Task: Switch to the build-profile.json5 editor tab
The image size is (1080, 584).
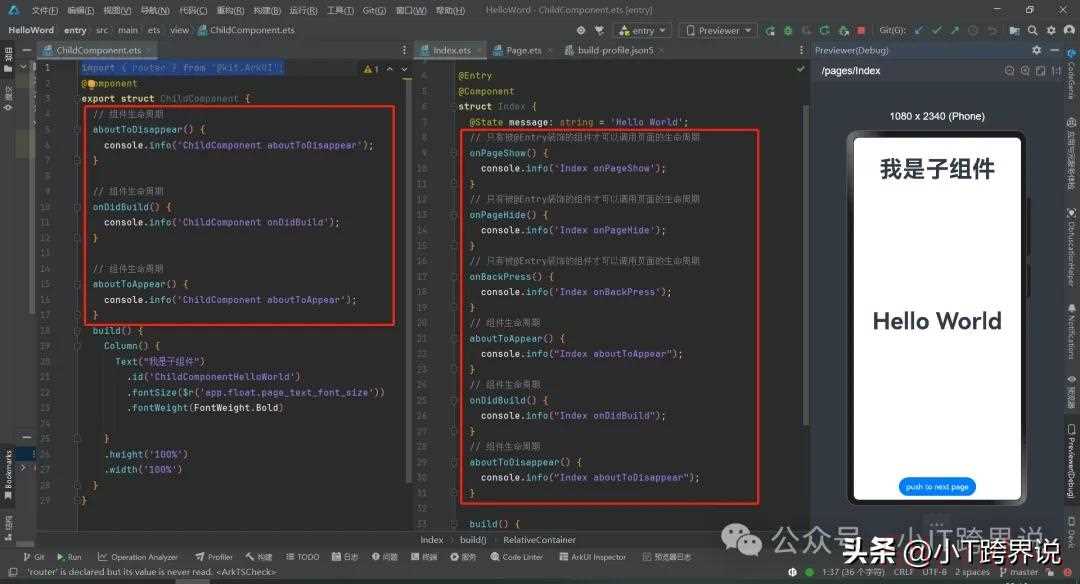Action: [x=615, y=50]
